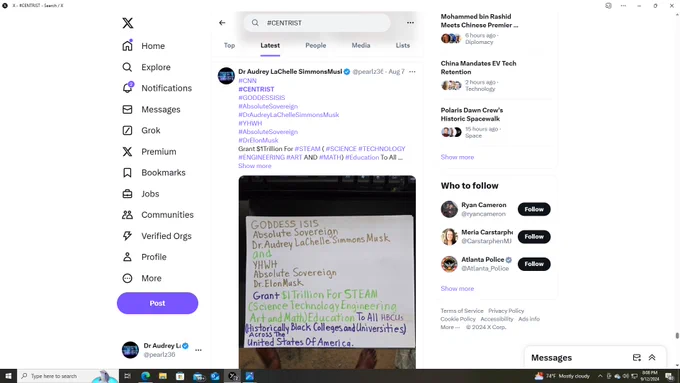This screenshot has width=680, height=383.
Task: Click the #CENTRIST search field
Action: pyautogui.click(x=317, y=23)
